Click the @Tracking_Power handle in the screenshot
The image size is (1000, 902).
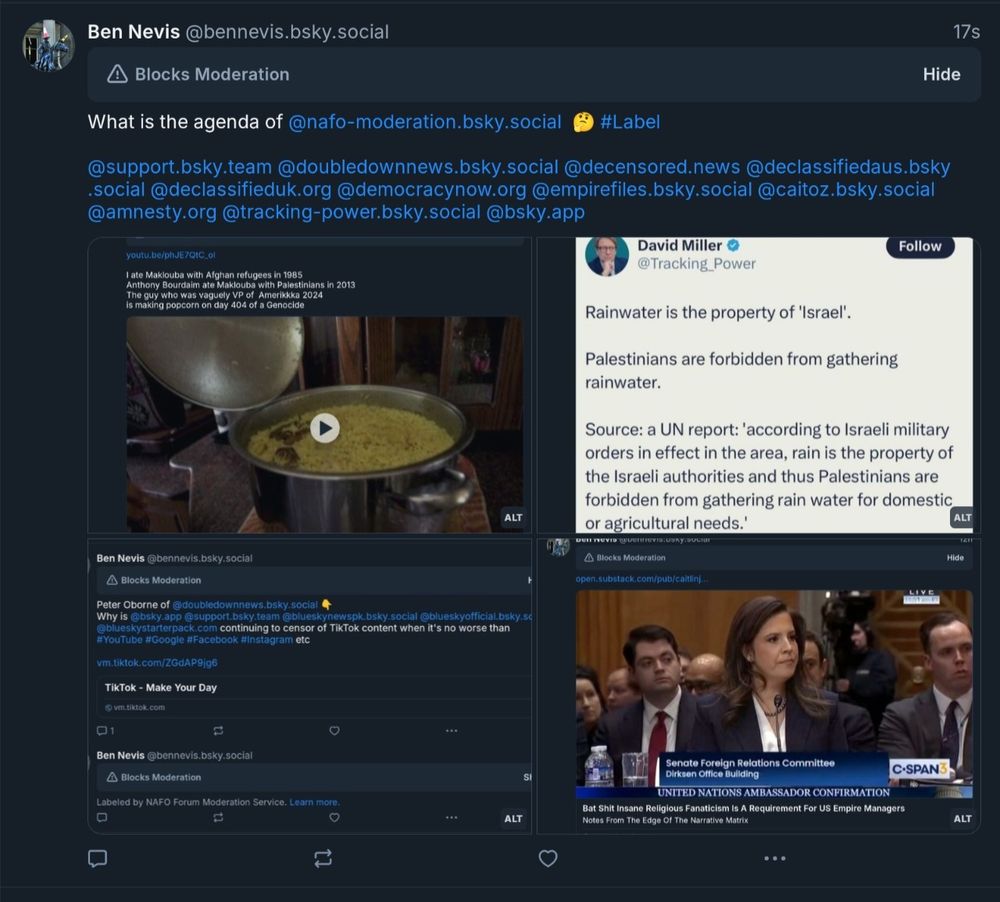point(696,263)
